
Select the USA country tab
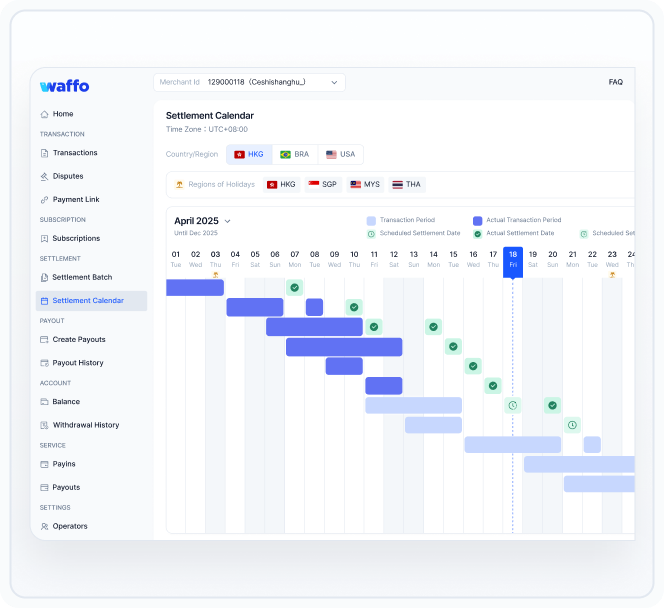[x=340, y=155]
